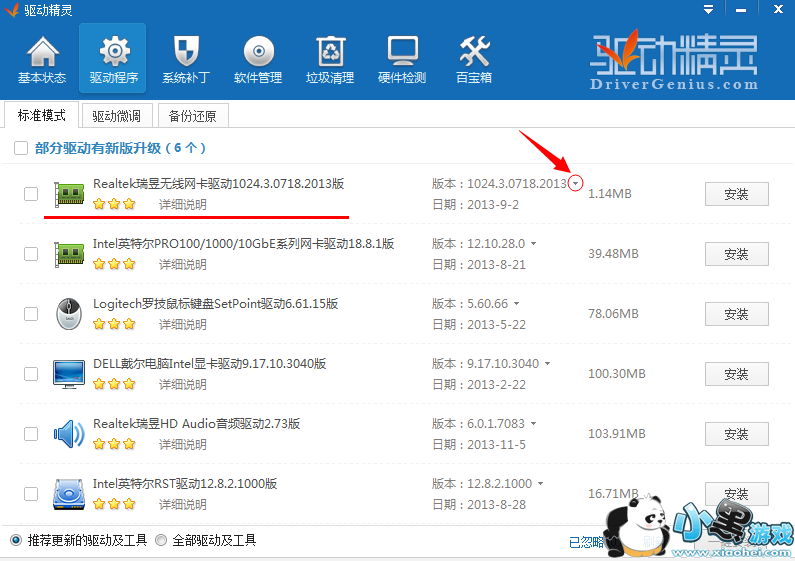The image size is (795, 561).
Task: Switch to the 标准模式 tab
Action: coord(42,115)
